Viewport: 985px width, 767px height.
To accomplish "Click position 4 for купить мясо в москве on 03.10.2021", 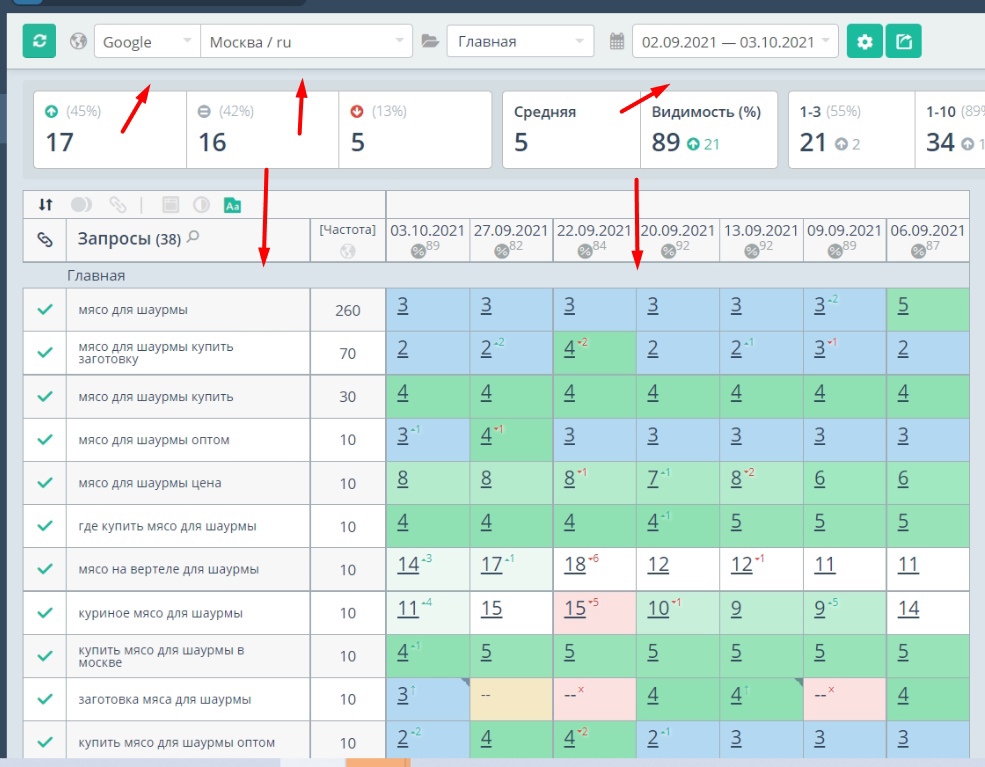I will [403, 652].
